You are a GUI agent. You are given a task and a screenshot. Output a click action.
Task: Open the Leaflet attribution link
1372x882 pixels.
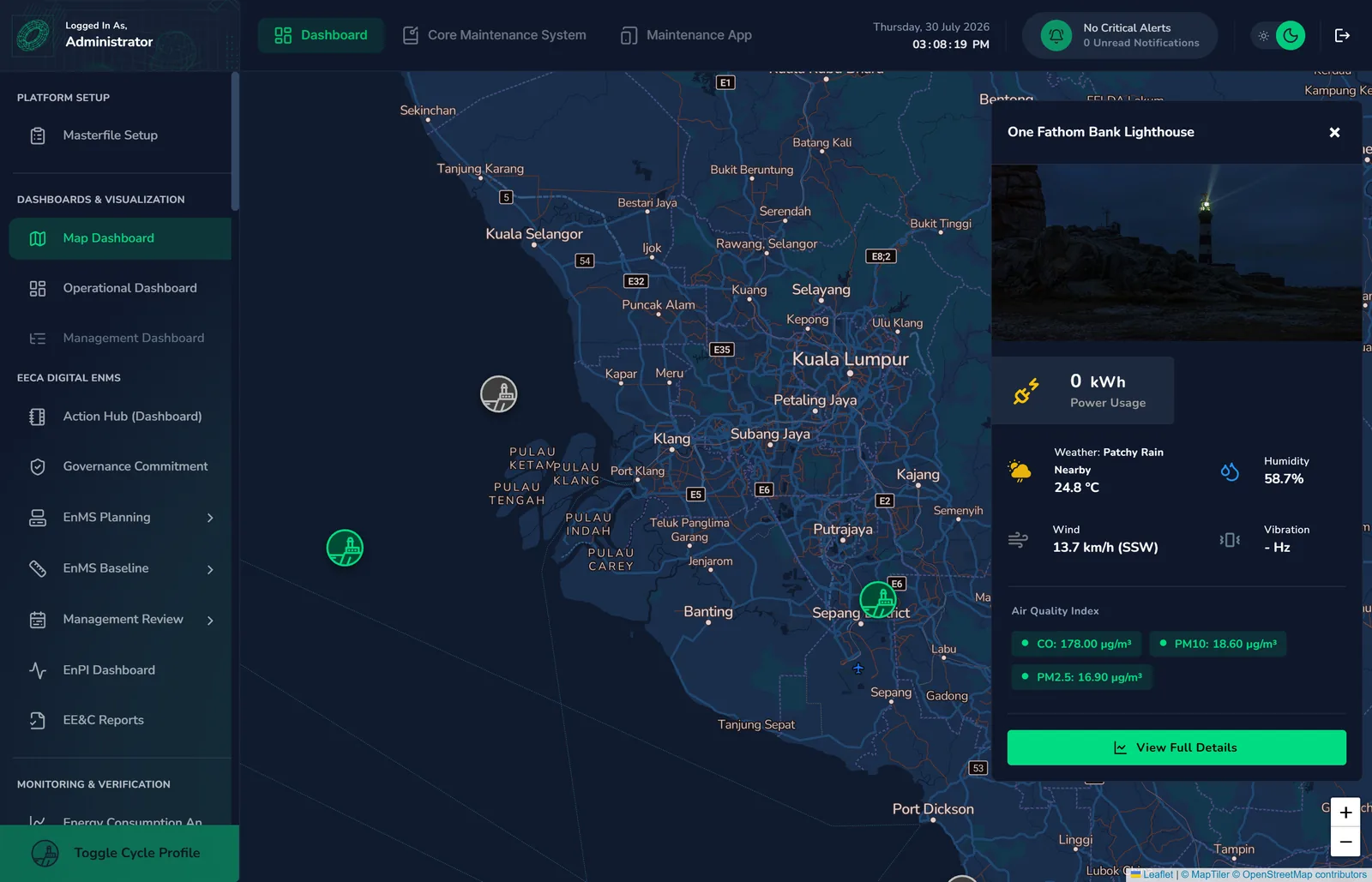pyautogui.click(x=1152, y=875)
